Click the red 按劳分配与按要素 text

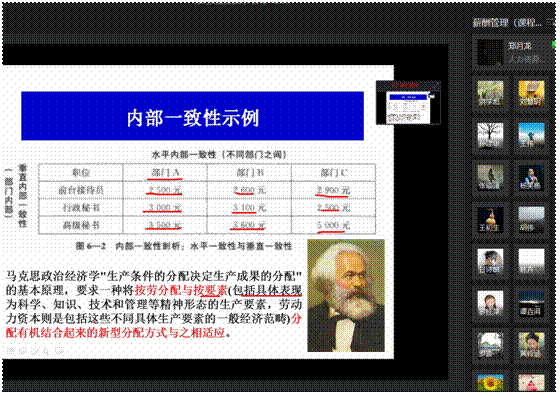pos(181,290)
